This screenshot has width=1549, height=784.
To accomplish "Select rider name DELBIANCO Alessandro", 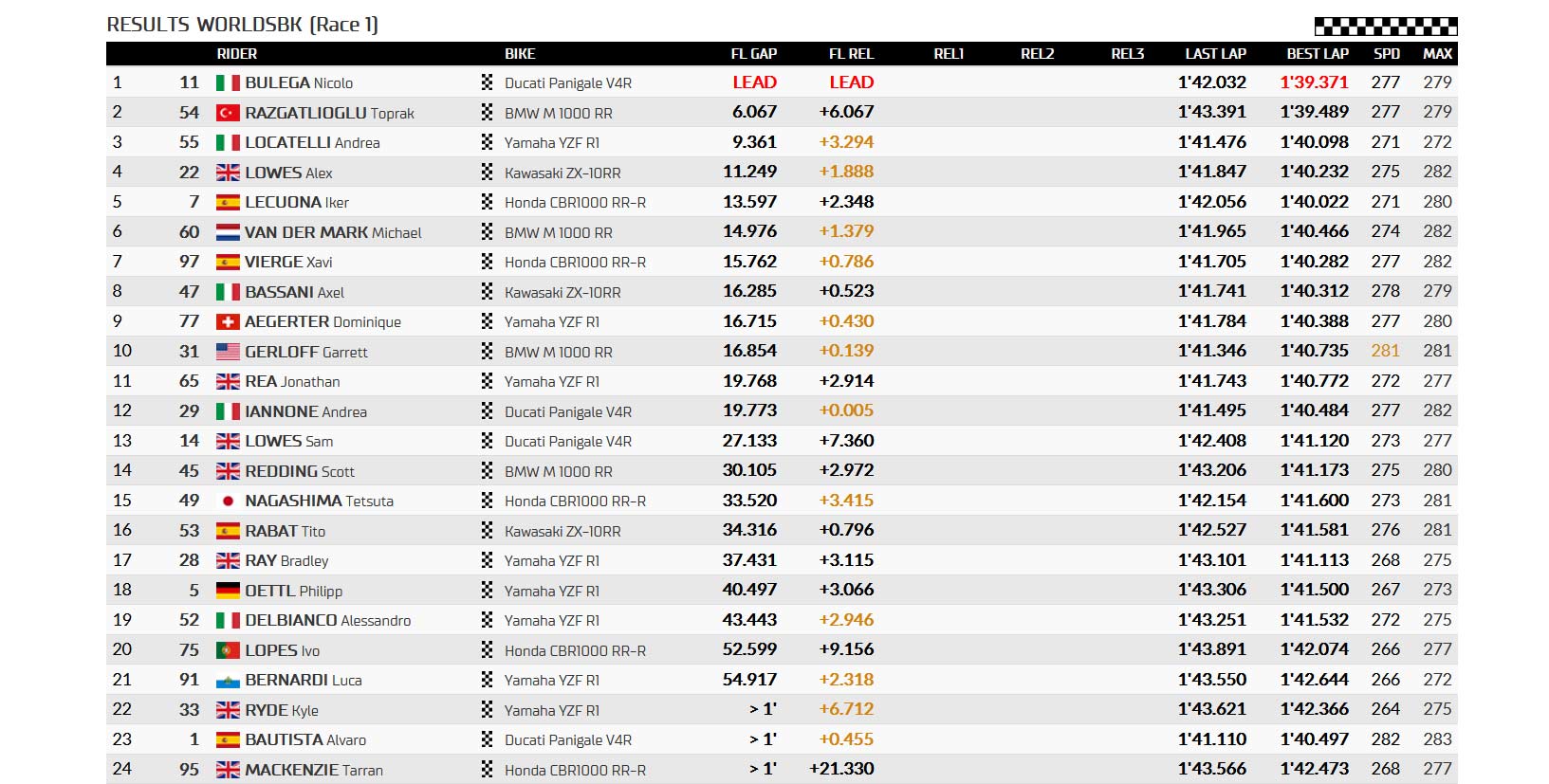I will [328, 620].
